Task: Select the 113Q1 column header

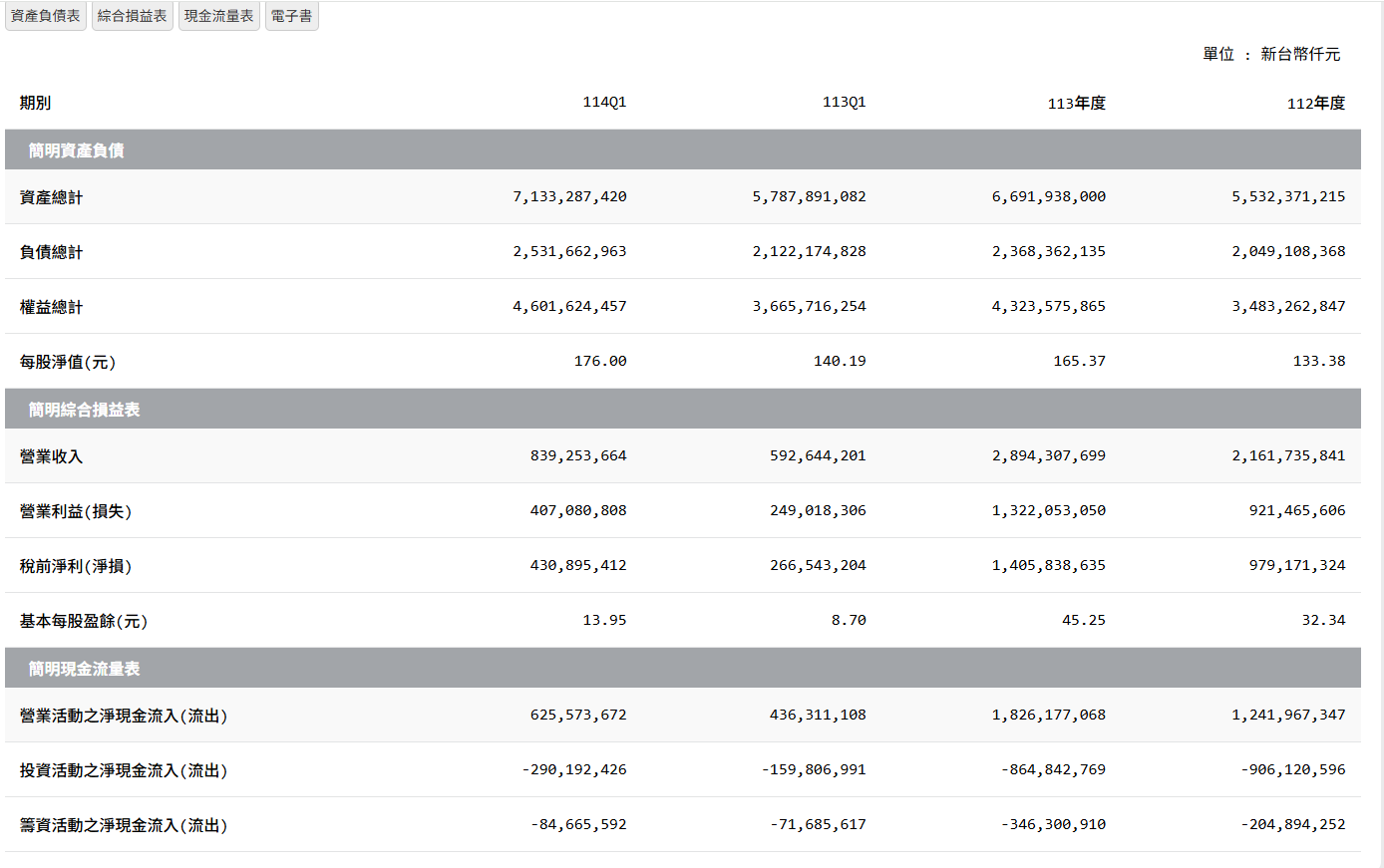Action: point(844,103)
